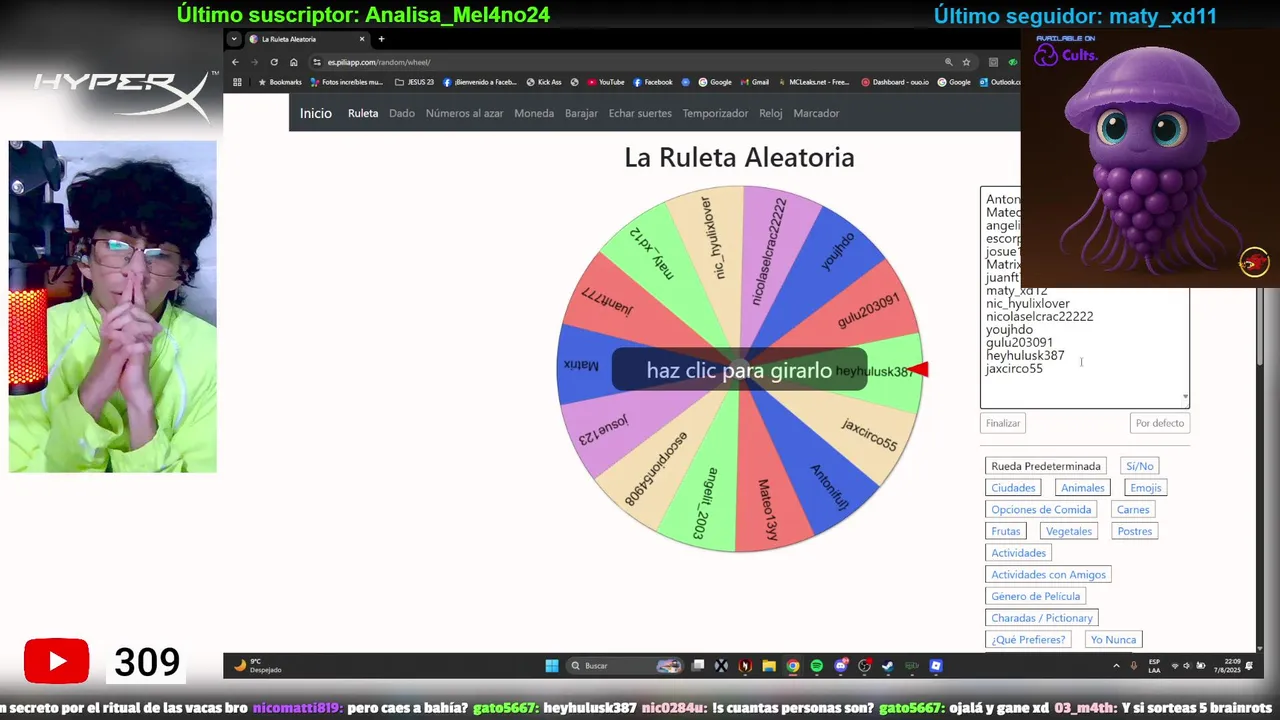Viewport: 1280px width, 720px height.
Task: Open the JESUS 23 bookmark folder
Action: [414, 82]
